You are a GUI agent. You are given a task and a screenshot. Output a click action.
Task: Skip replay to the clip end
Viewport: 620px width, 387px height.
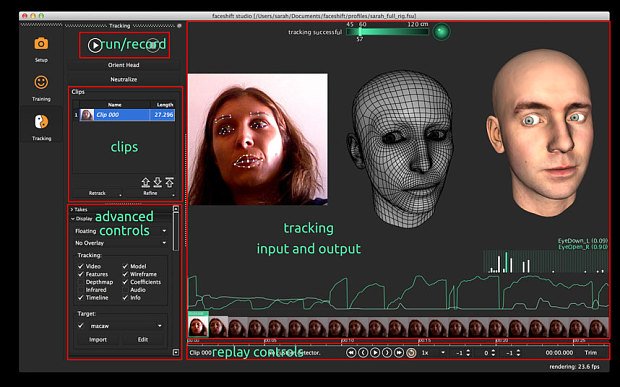coord(399,352)
